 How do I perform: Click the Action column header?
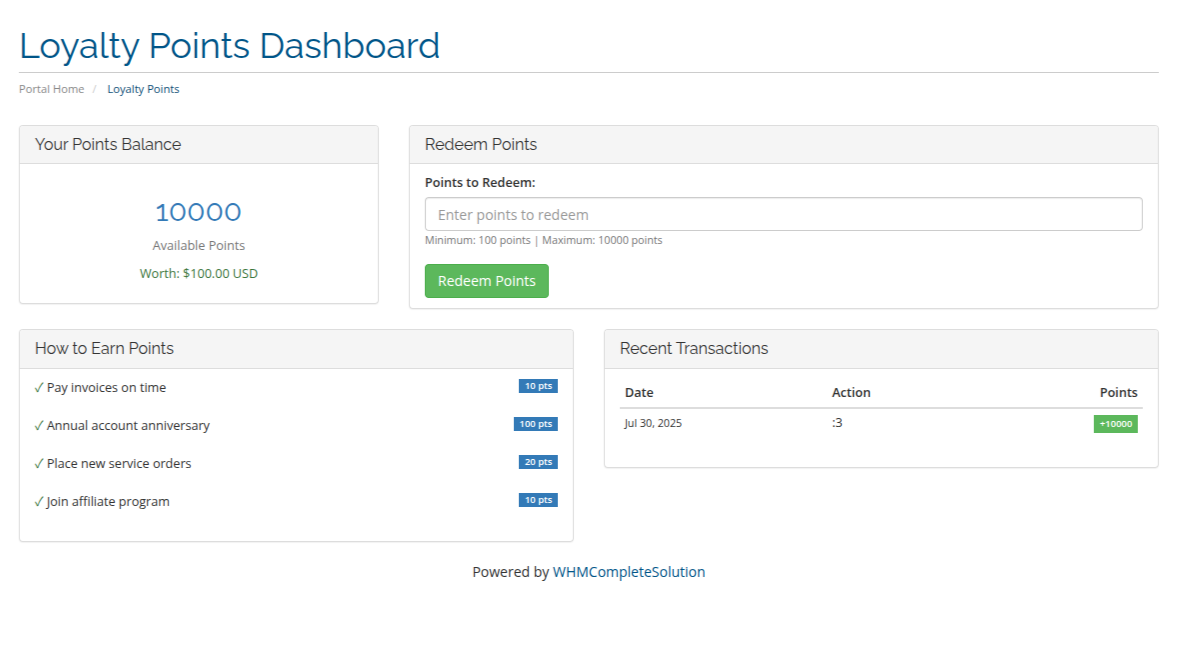click(851, 392)
